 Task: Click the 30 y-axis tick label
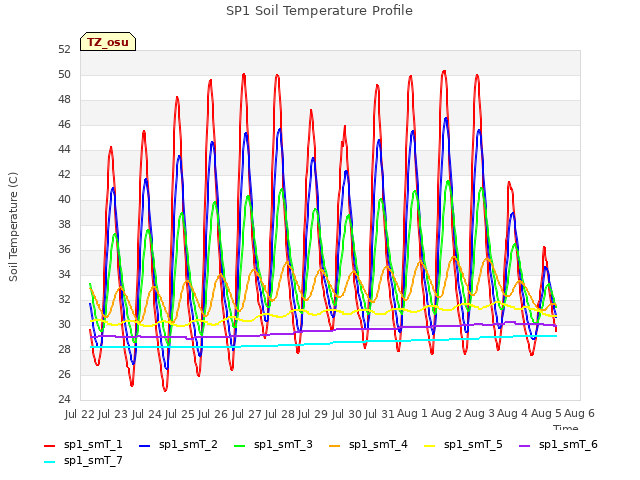pyautogui.click(x=64, y=324)
